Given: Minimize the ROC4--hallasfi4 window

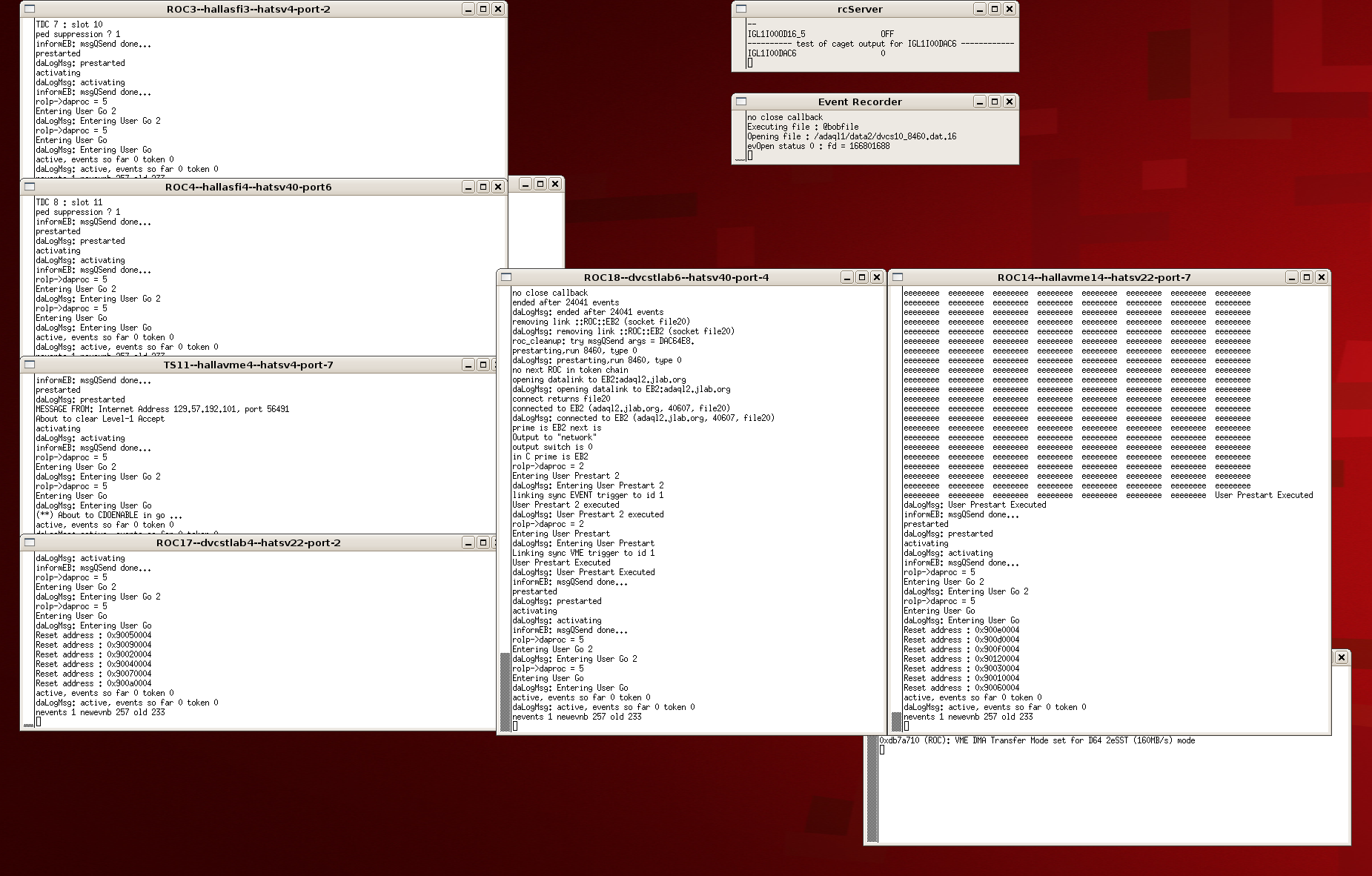Looking at the screenshot, I should click(468, 187).
